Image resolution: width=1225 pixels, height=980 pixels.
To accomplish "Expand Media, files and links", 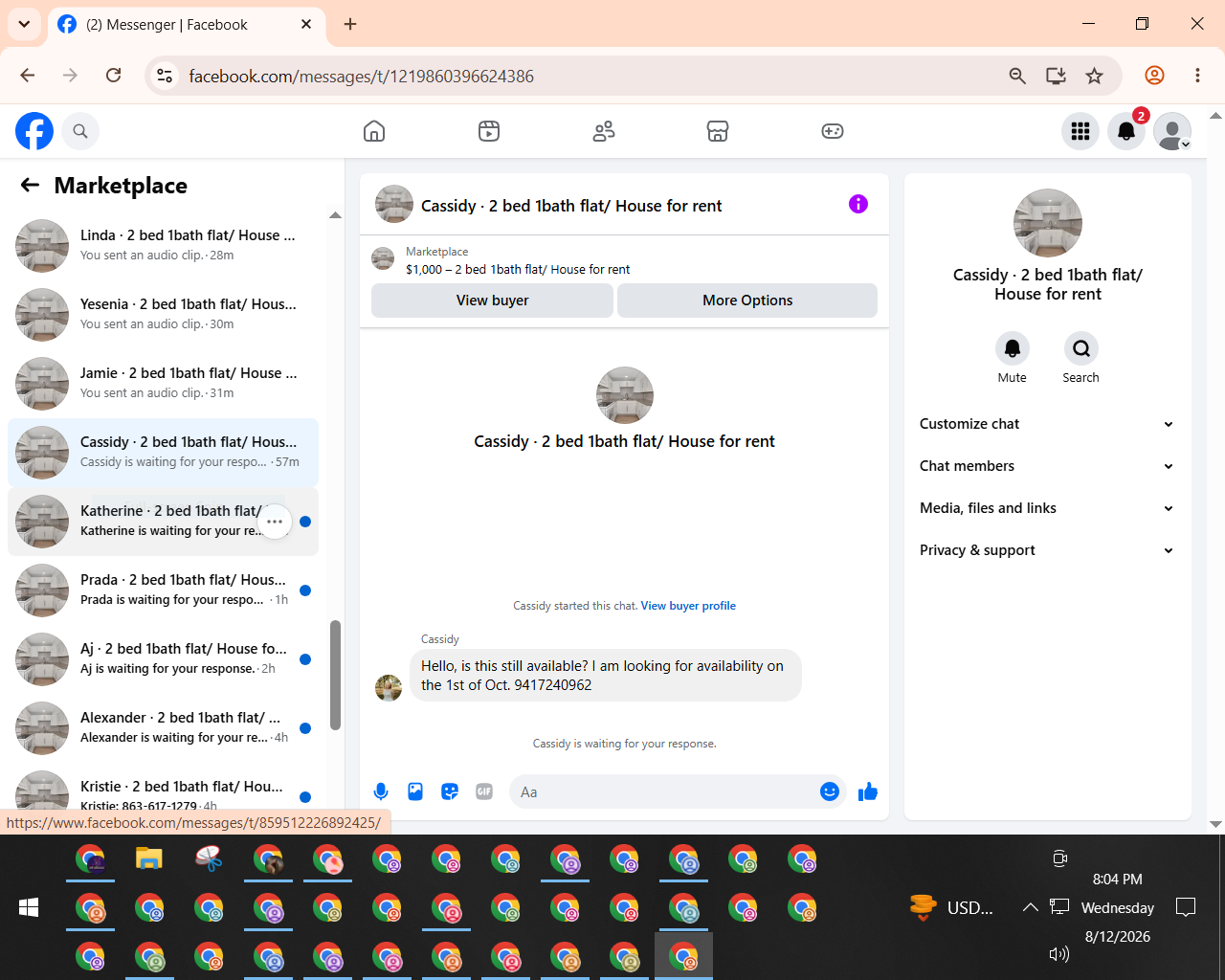I will click(x=1047, y=508).
